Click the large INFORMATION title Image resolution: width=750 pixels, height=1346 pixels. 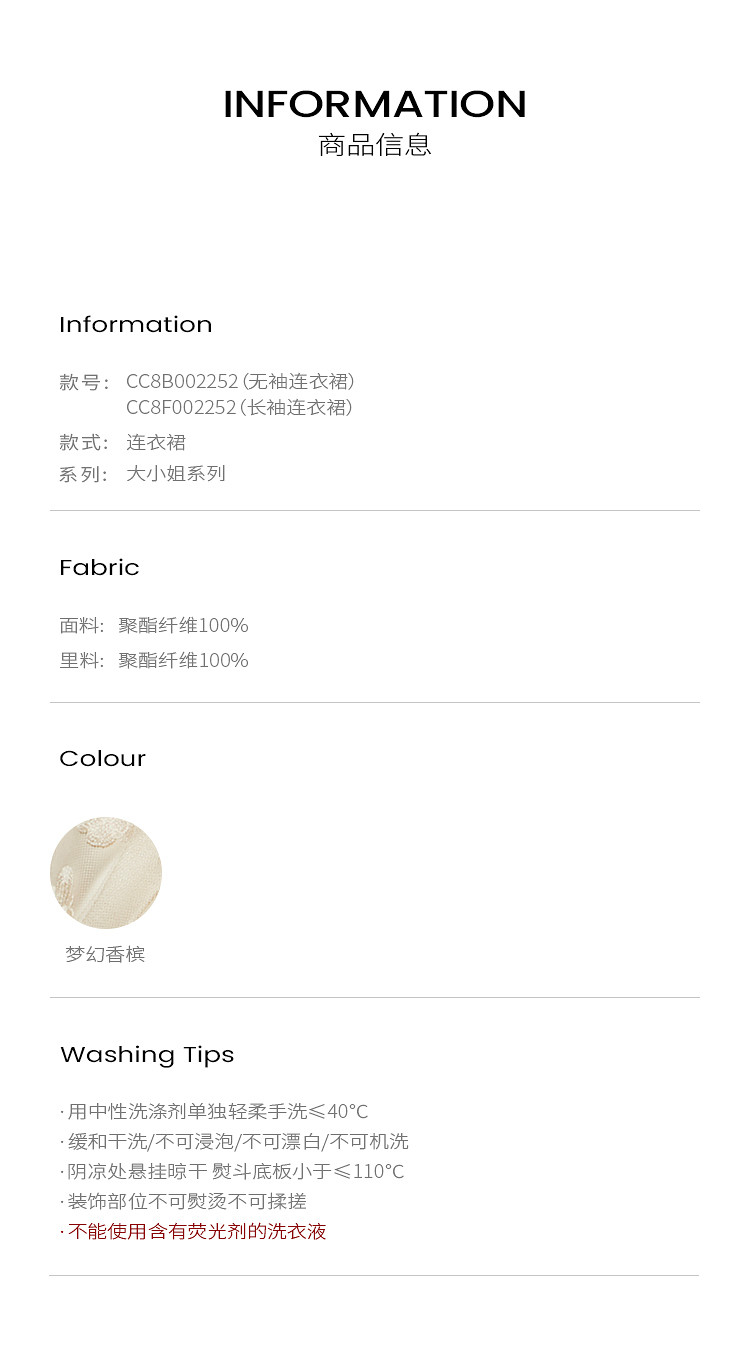pos(374,104)
